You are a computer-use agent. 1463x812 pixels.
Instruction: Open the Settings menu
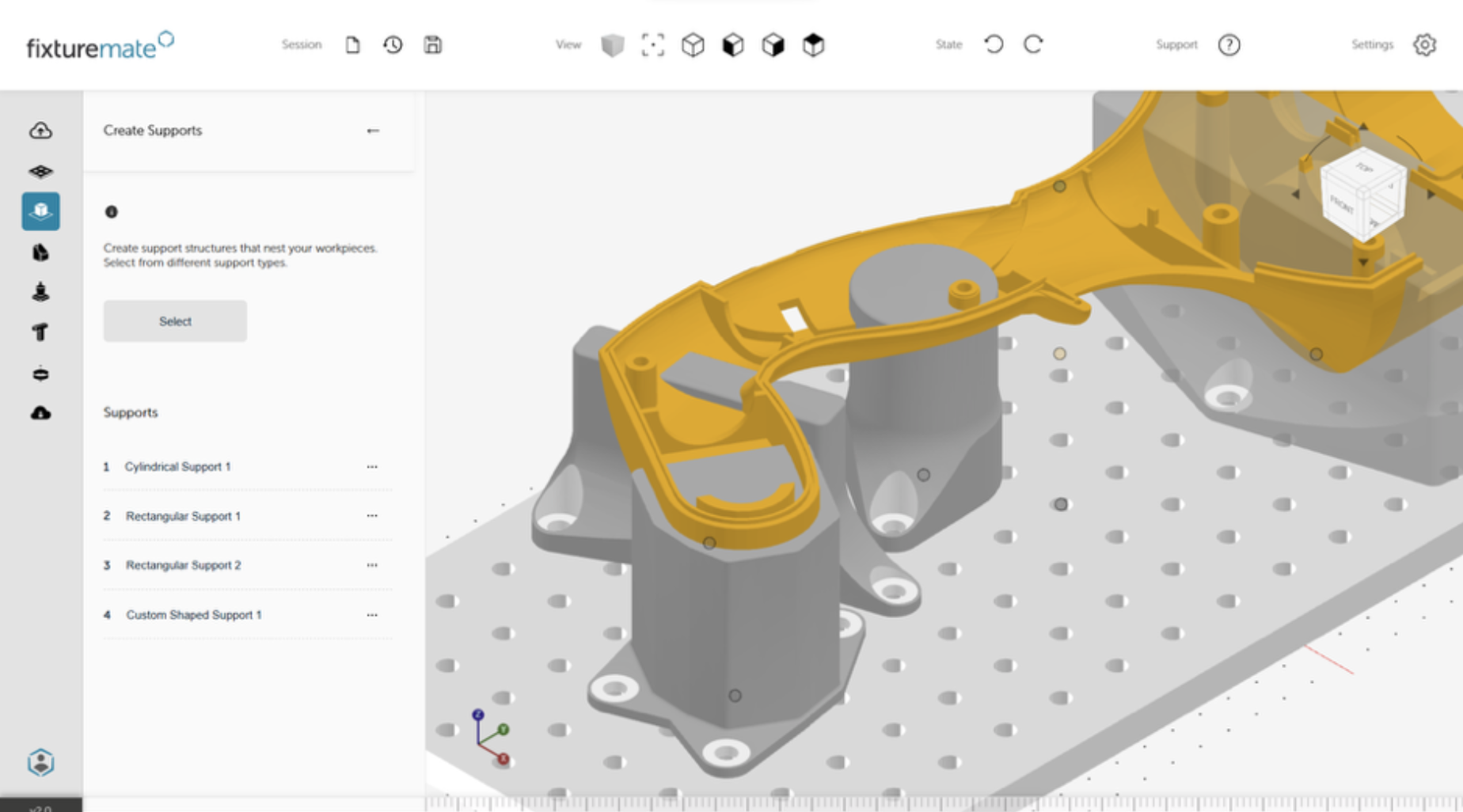1423,44
